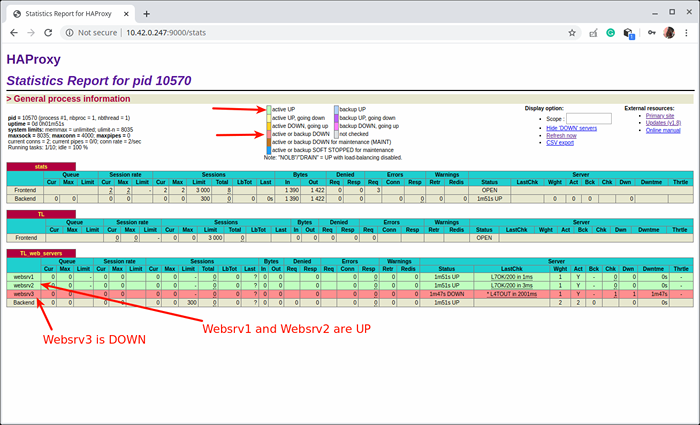Click stats Frontend session limit '3 000'

tap(203, 190)
